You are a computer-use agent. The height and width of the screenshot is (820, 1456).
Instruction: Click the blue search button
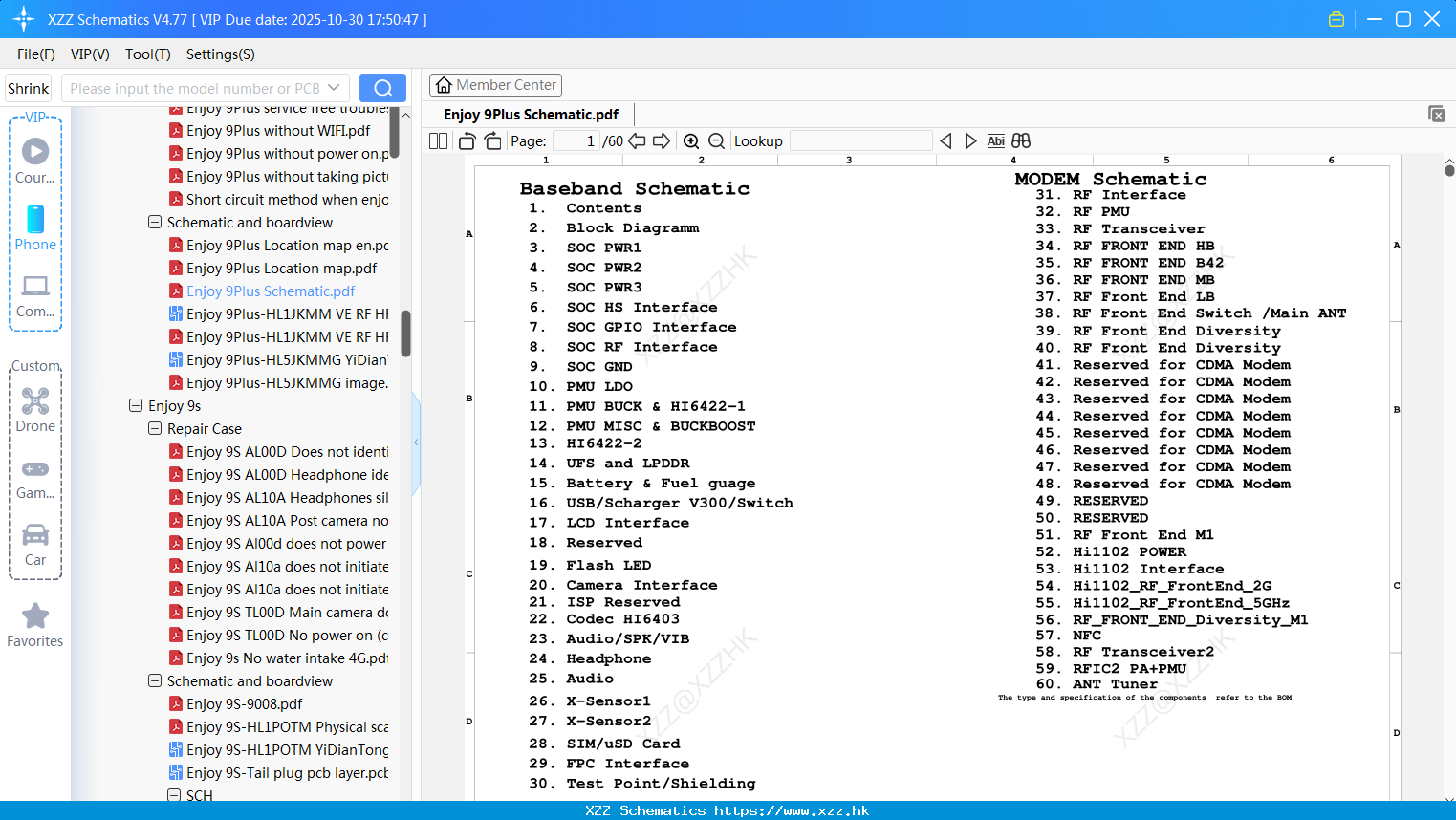[382, 88]
